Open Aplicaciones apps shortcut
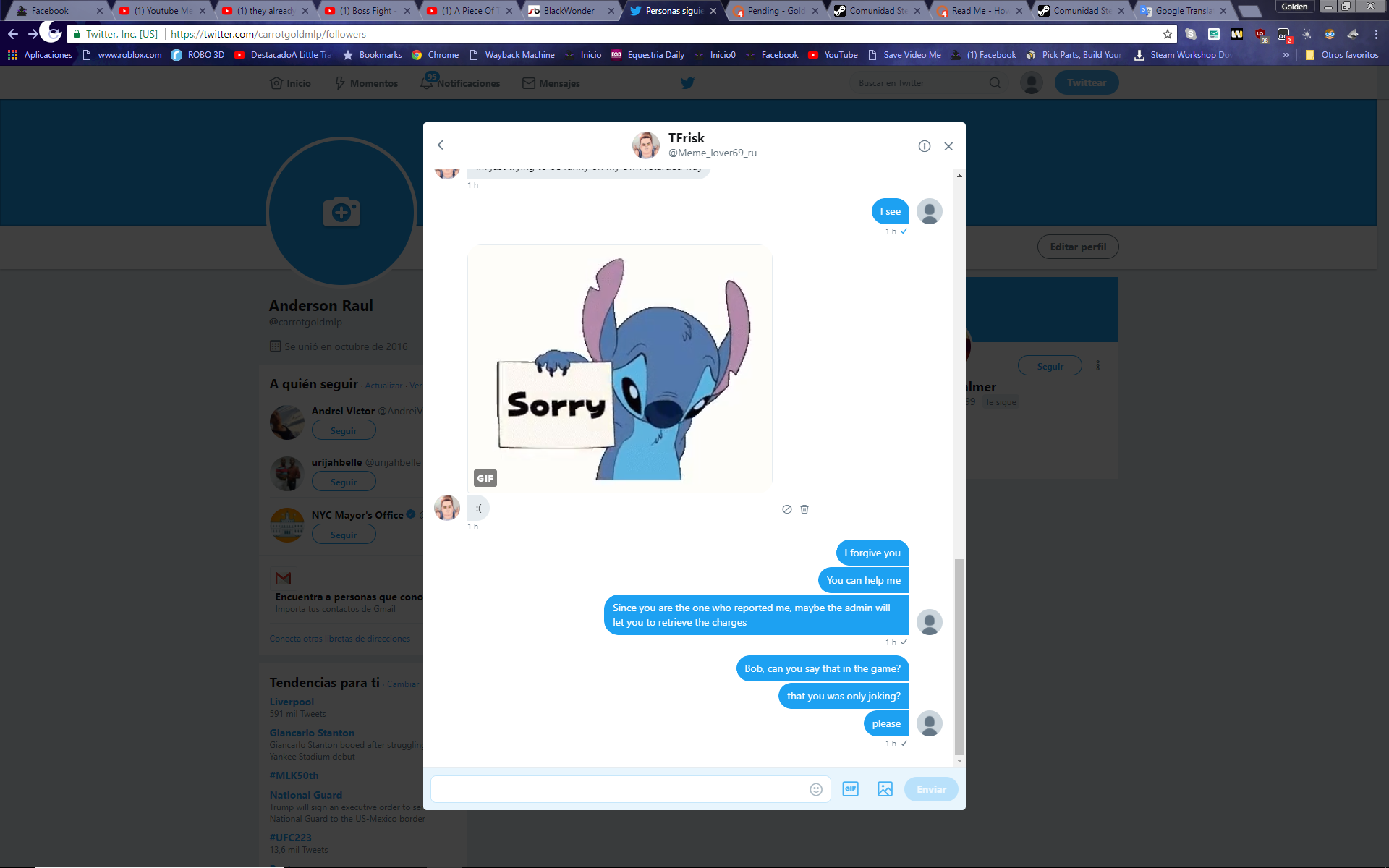This screenshot has height=868, width=1389. click(41, 55)
